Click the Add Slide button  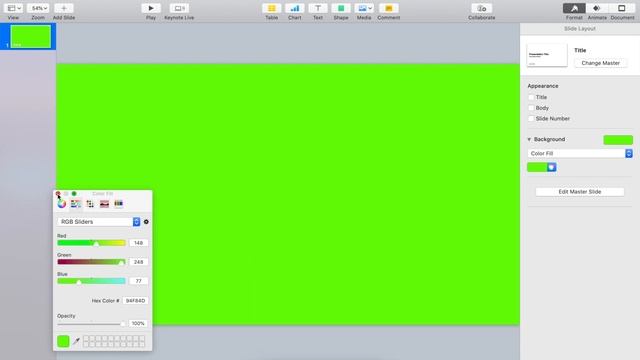tap(64, 8)
